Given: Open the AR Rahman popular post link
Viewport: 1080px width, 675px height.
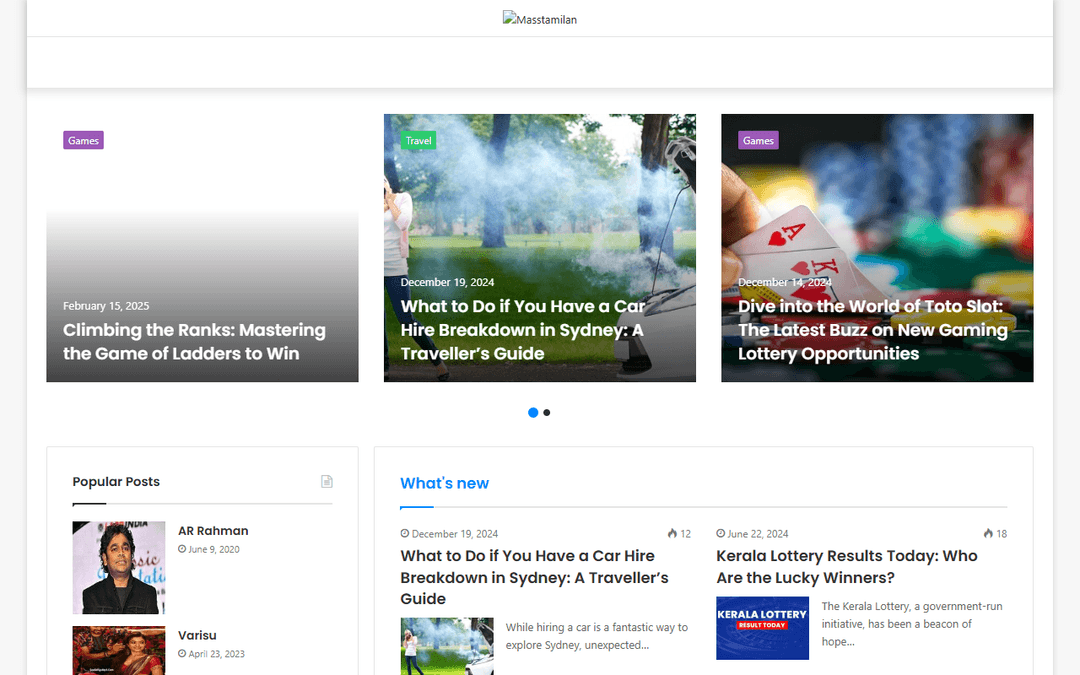Looking at the screenshot, I should (x=214, y=531).
